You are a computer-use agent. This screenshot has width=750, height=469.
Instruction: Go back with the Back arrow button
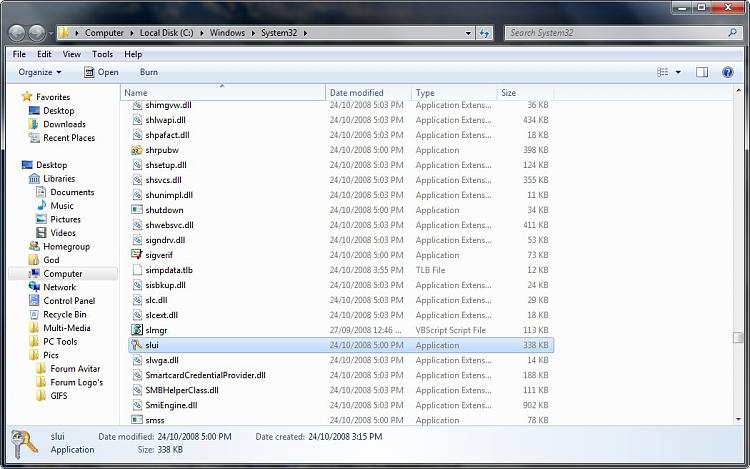[x=17, y=33]
